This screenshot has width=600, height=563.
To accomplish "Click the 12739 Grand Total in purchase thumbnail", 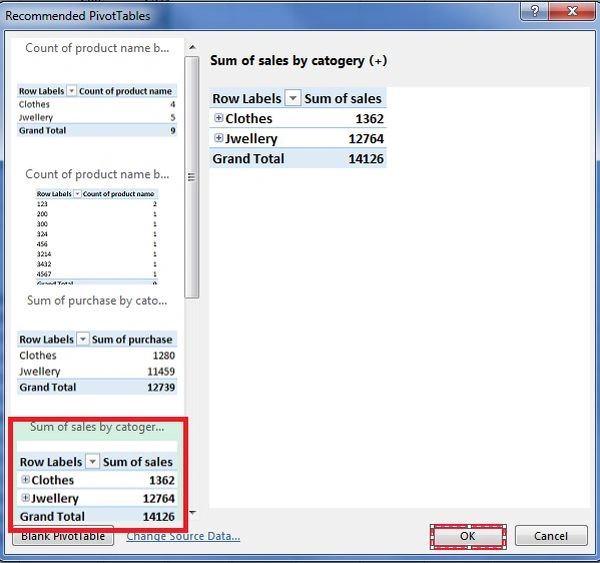I will point(161,387).
